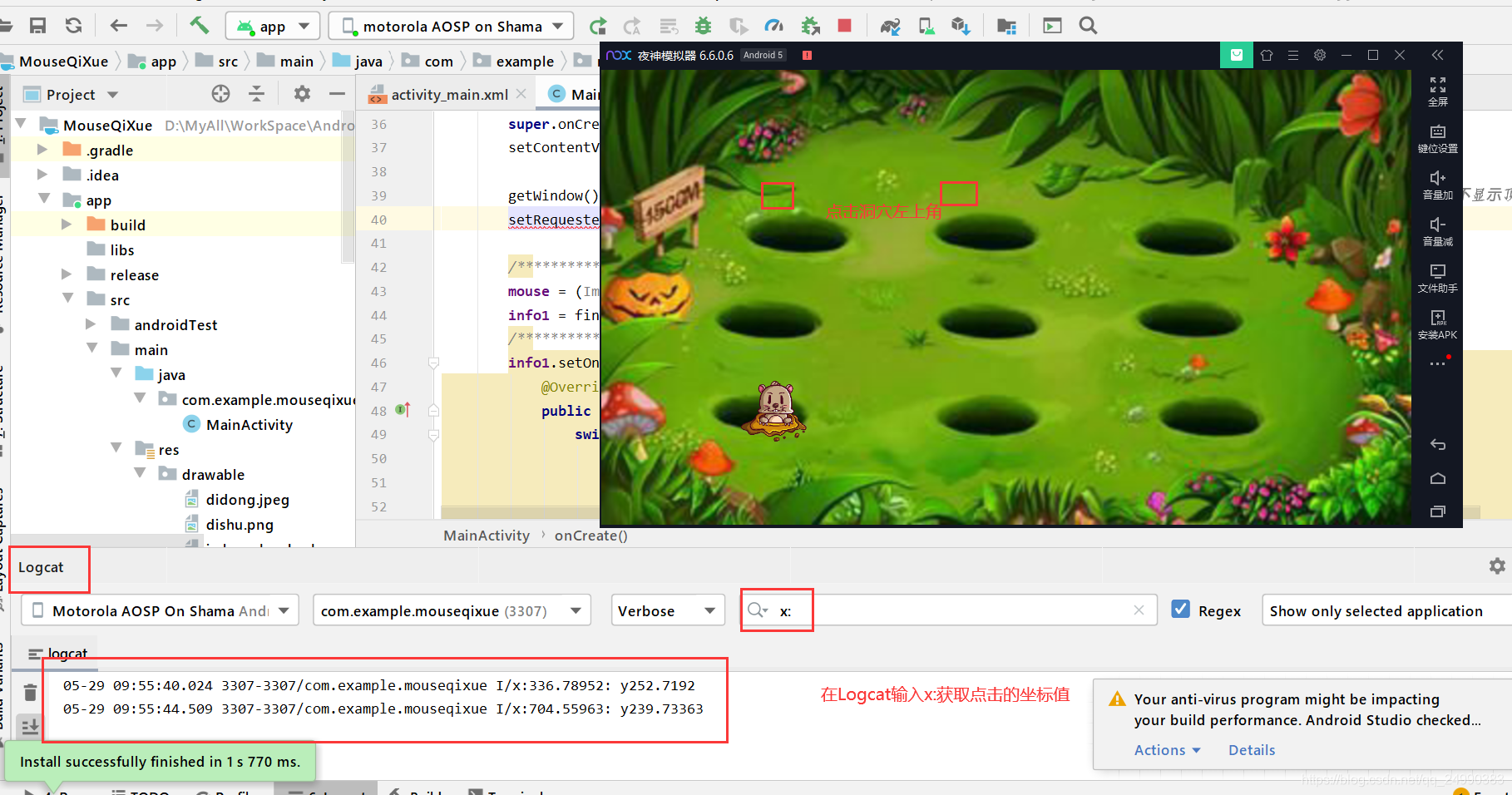The height and width of the screenshot is (795, 1512).
Task: Stop the running app with the red square
Action: pos(845,26)
